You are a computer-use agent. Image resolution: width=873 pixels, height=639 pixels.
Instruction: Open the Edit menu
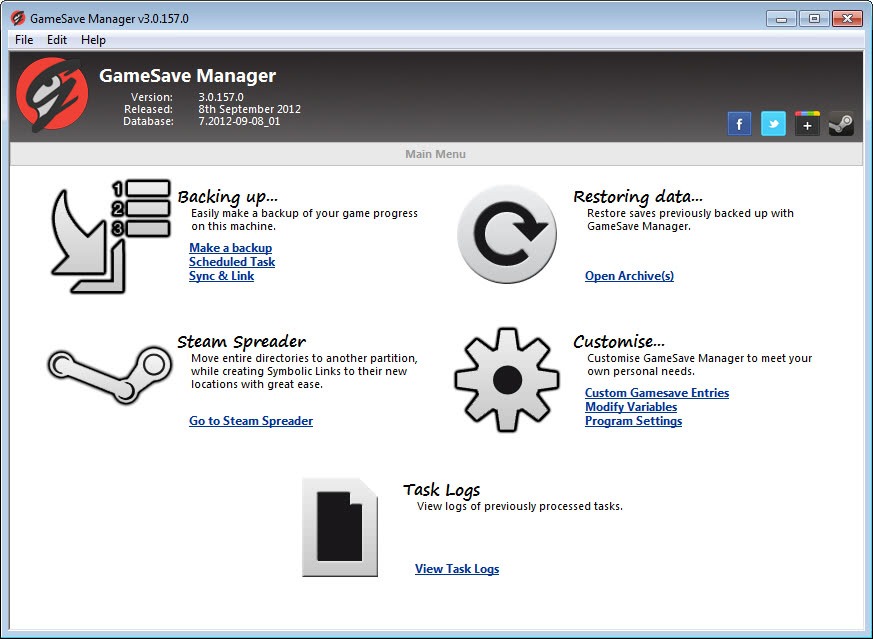[x=57, y=40]
